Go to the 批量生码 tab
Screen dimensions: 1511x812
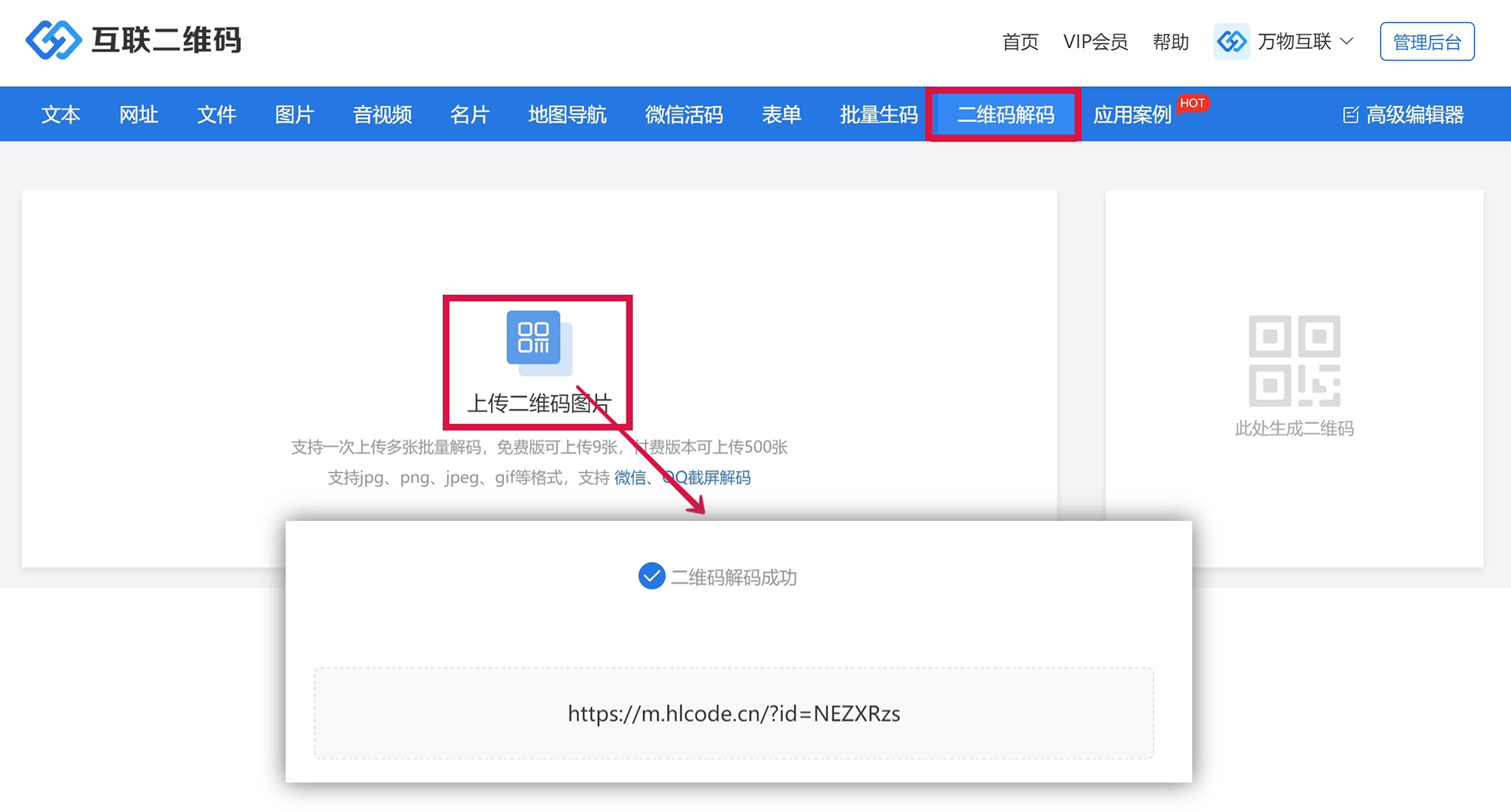point(878,115)
